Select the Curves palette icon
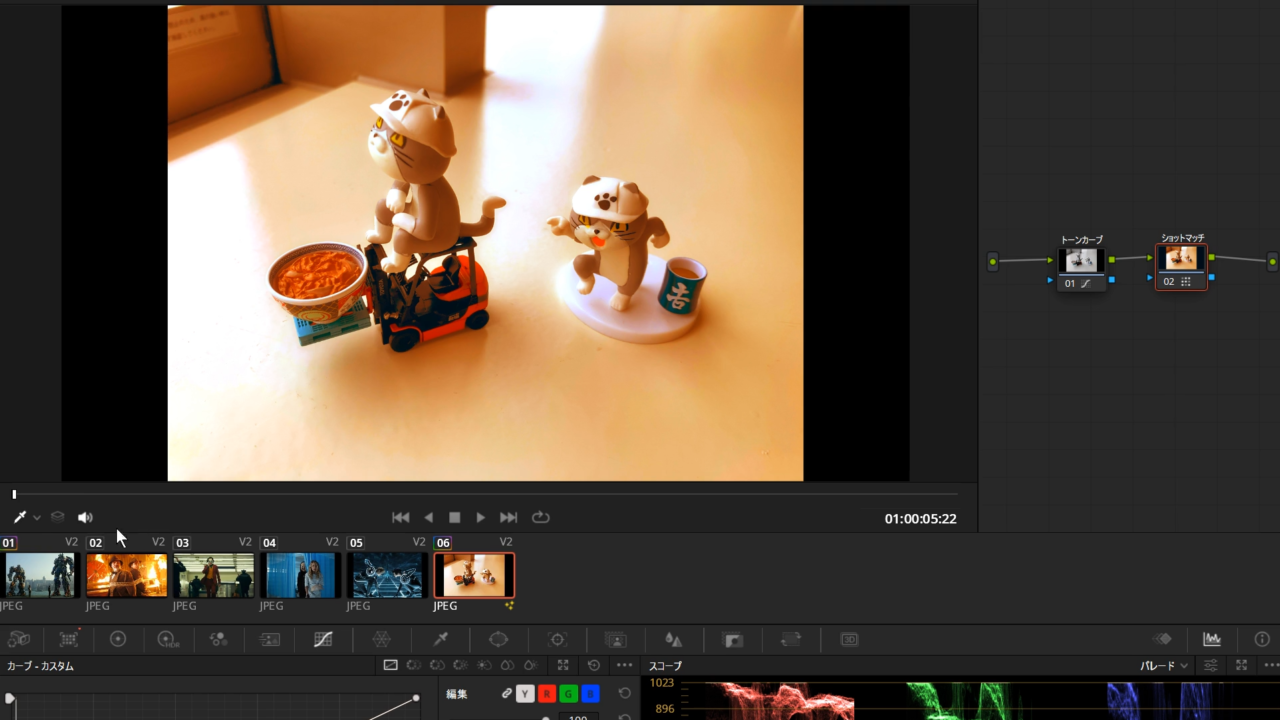The height and width of the screenshot is (720, 1280). [x=323, y=639]
